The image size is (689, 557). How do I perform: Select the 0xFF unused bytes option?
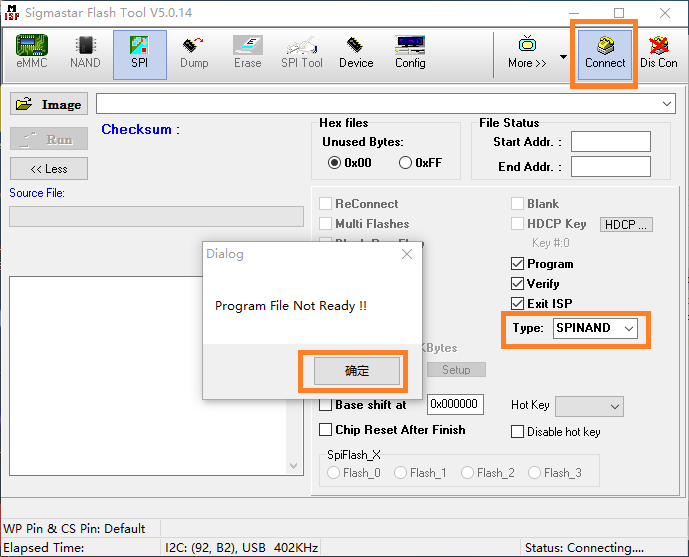pyautogui.click(x=406, y=163)
